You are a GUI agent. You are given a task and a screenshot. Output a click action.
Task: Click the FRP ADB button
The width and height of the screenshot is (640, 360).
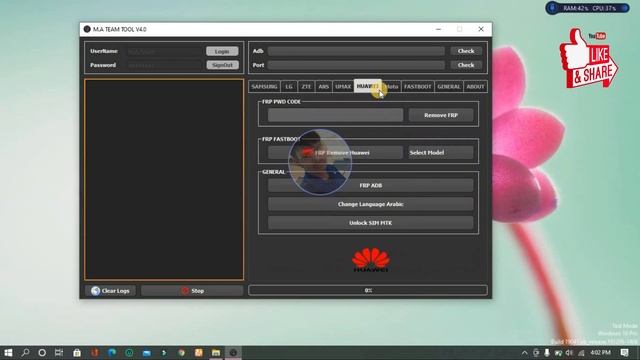[371, 185]
